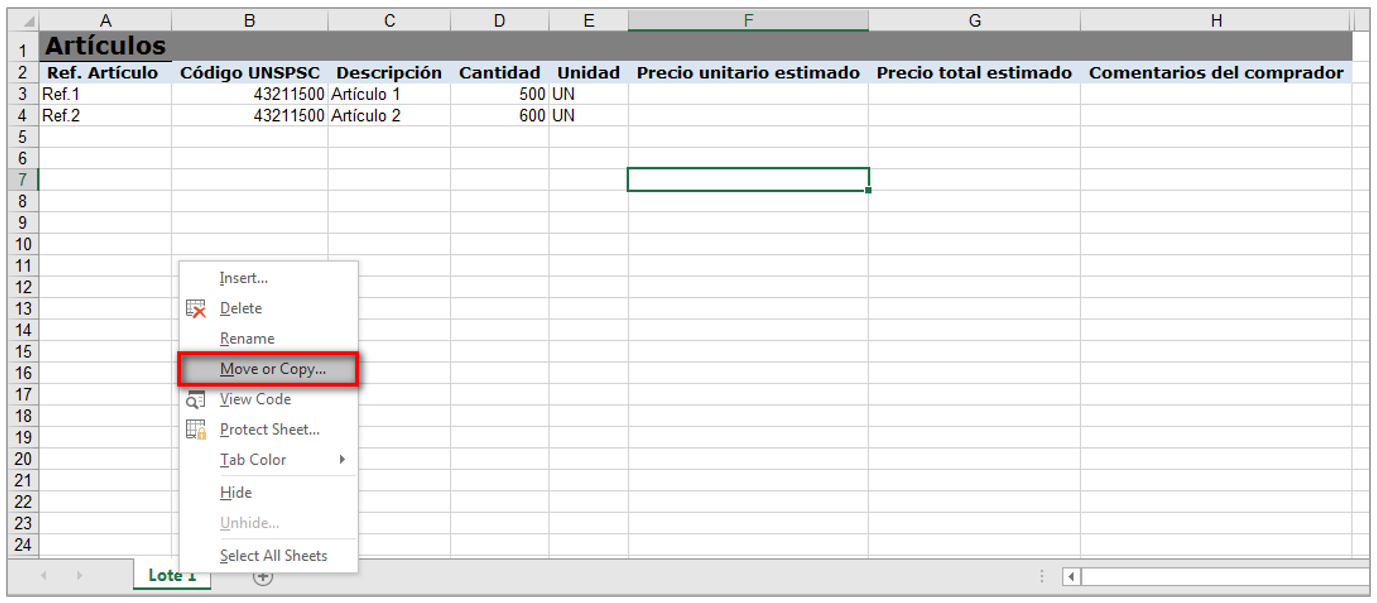Switch to the Lote 1 sheet tab
This screenshot has height=603, width=1377.
pyautogui.click(x=172, y=575)
